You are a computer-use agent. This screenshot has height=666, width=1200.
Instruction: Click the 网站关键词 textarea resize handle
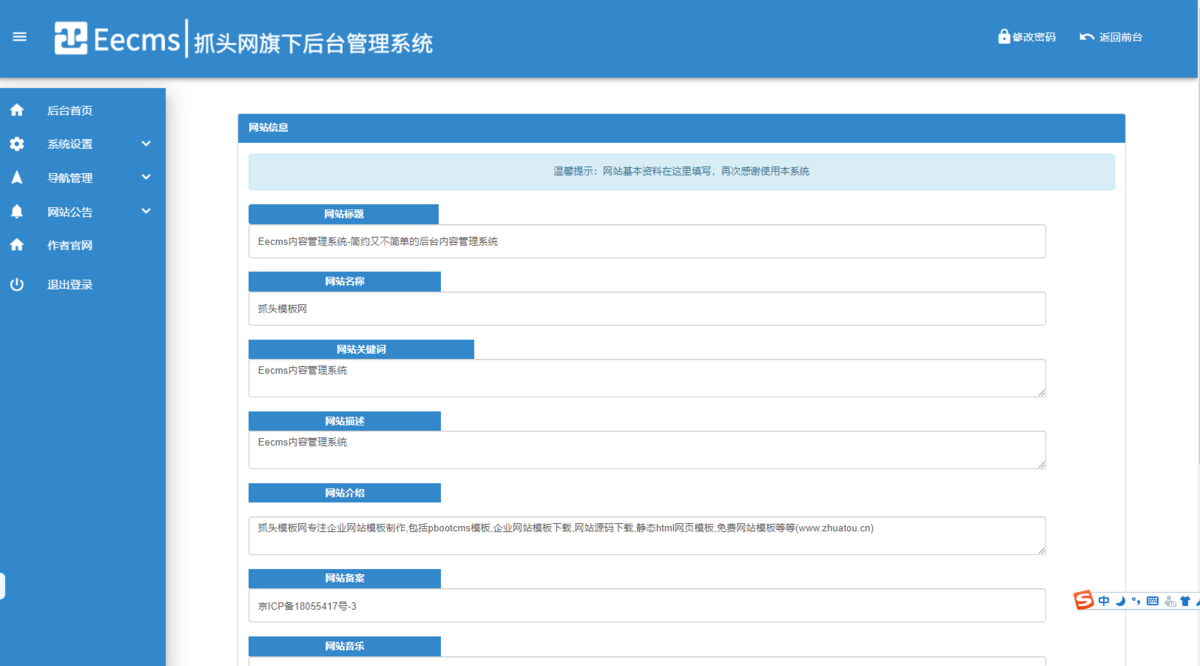click(1040, 392)
